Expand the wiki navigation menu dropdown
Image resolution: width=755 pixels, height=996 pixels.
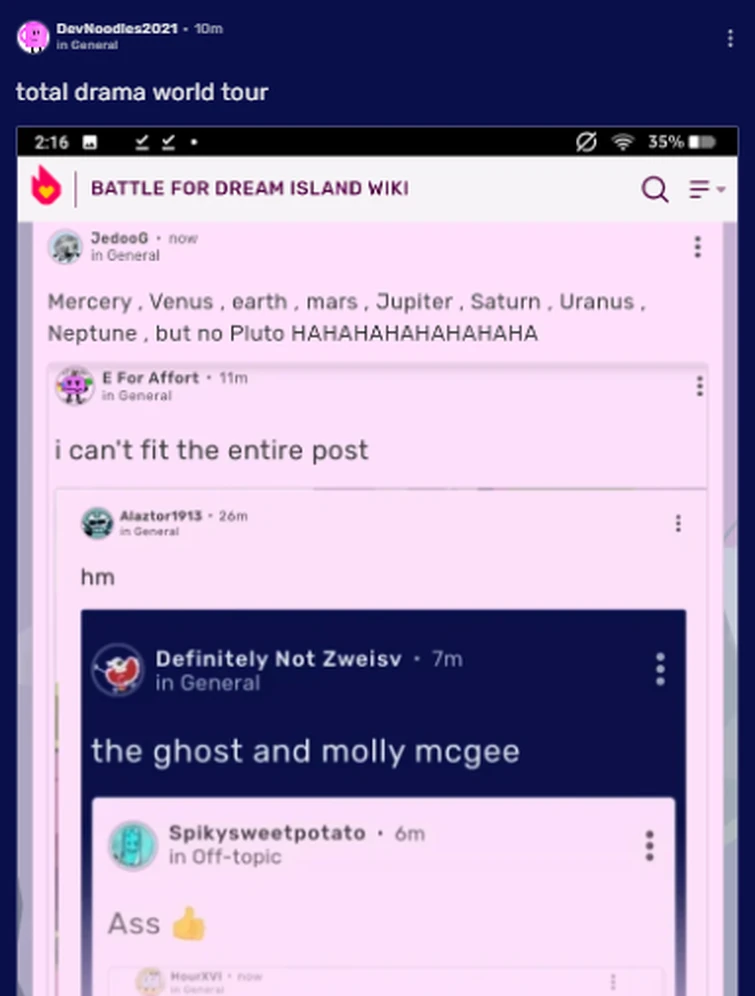point(707,189)
